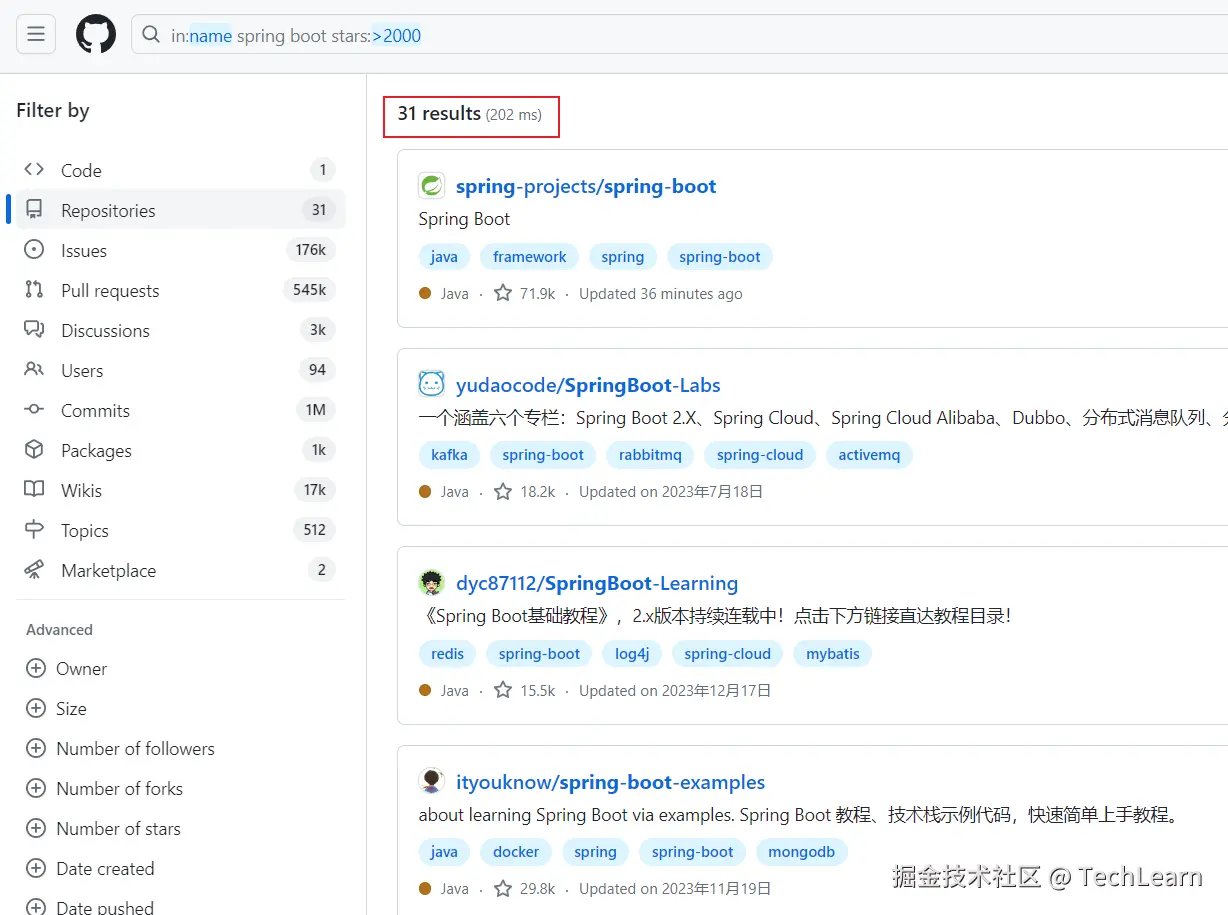Expand Number of forks filter
1228x915 pixels.
click(x=104, y=788)
